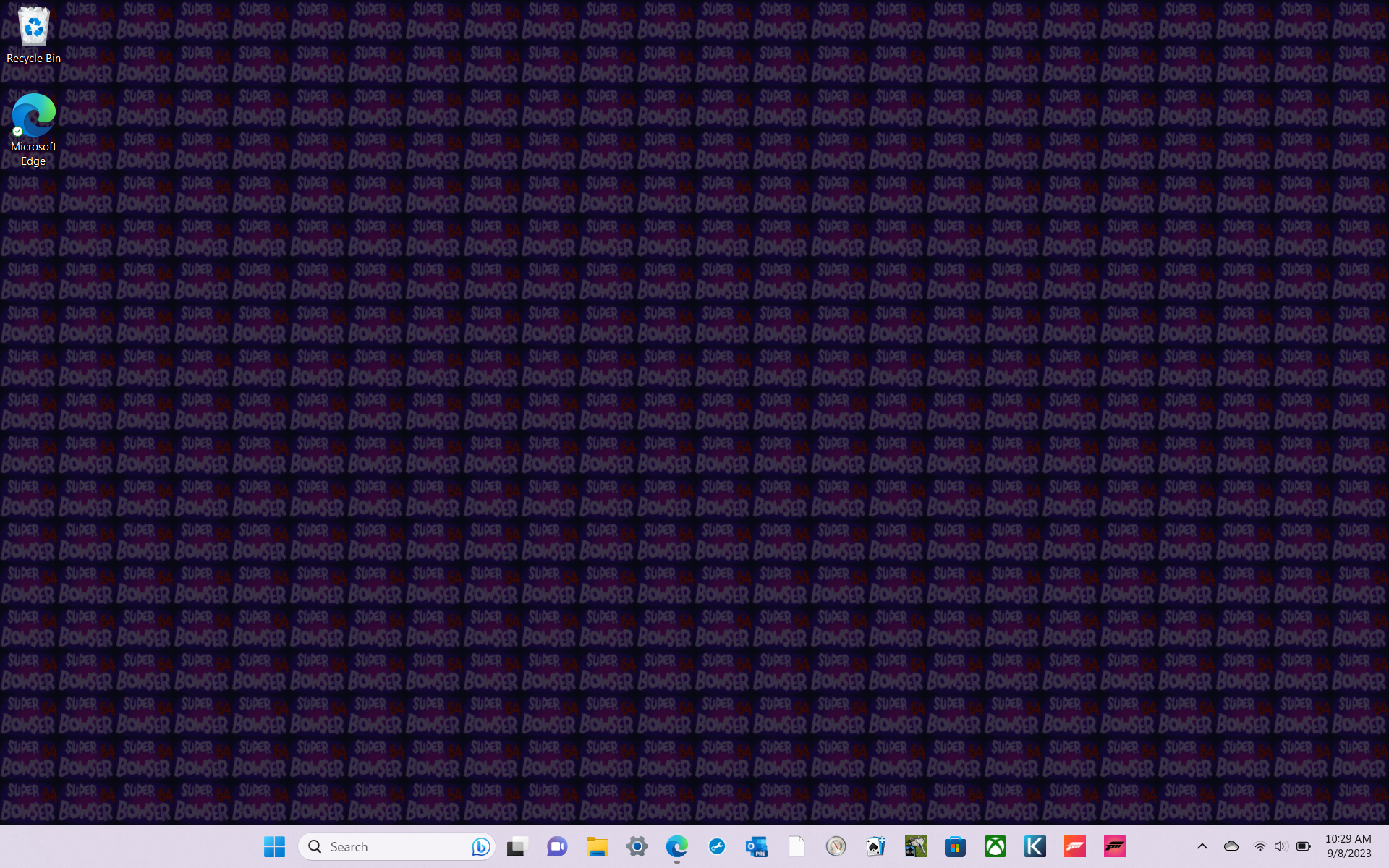Check battery status tray icon
Image resolution: width=1389 pixels, height=868 pixels.
(1304, 846)
